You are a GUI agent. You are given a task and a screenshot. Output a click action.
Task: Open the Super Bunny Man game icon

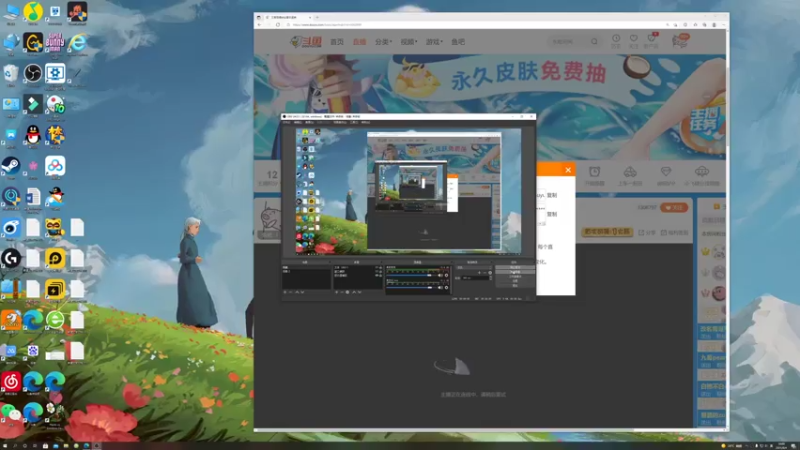(55, 42)
